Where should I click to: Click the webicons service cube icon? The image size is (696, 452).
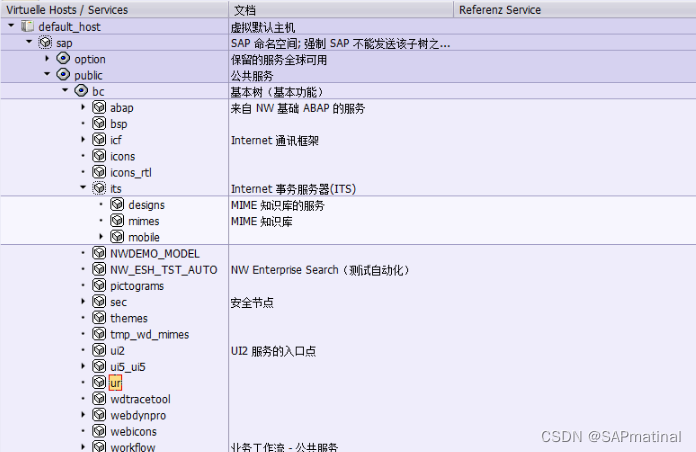[99, 431]
